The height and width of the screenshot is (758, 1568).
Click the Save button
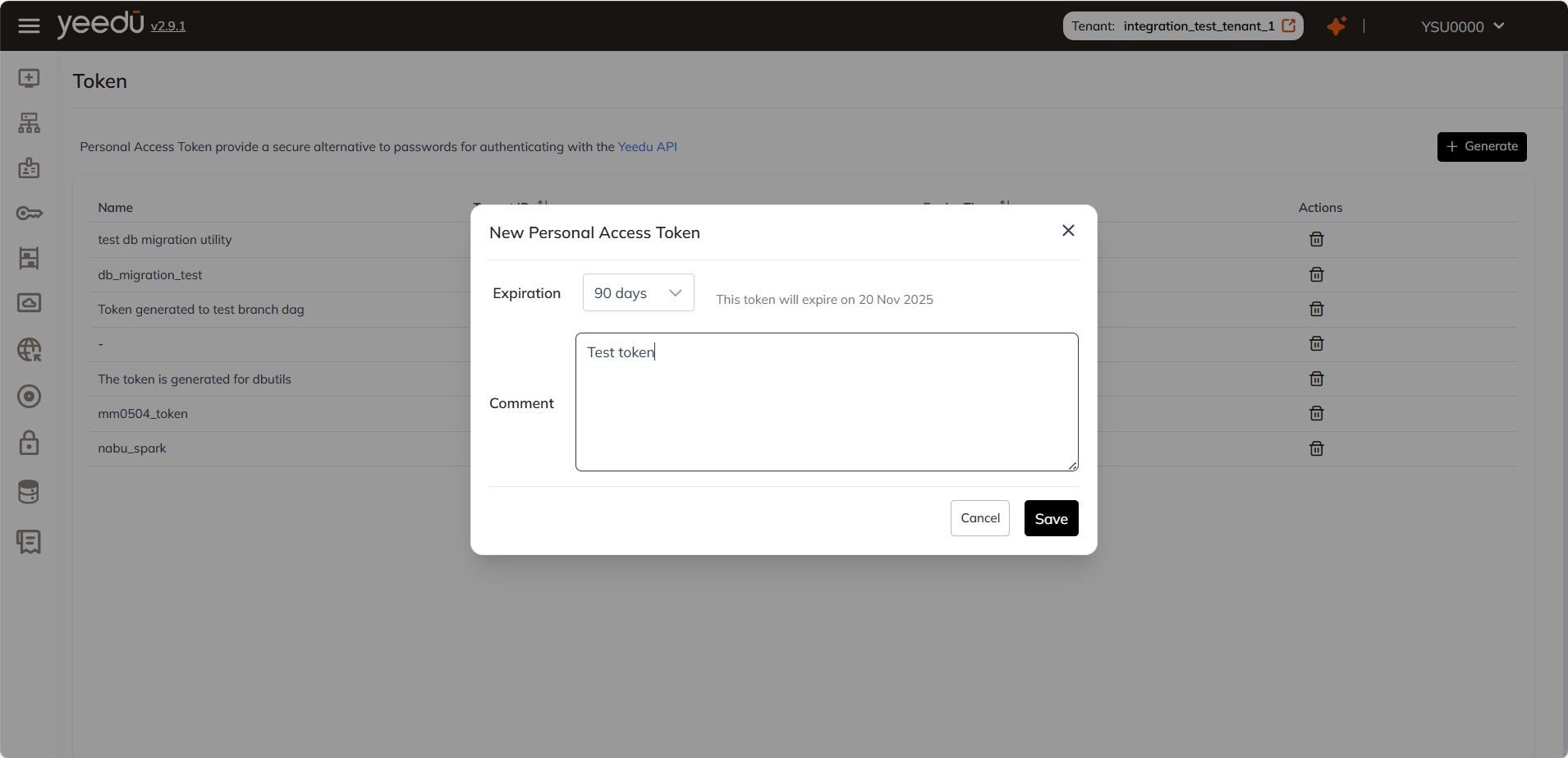[x=1051, y=518]
